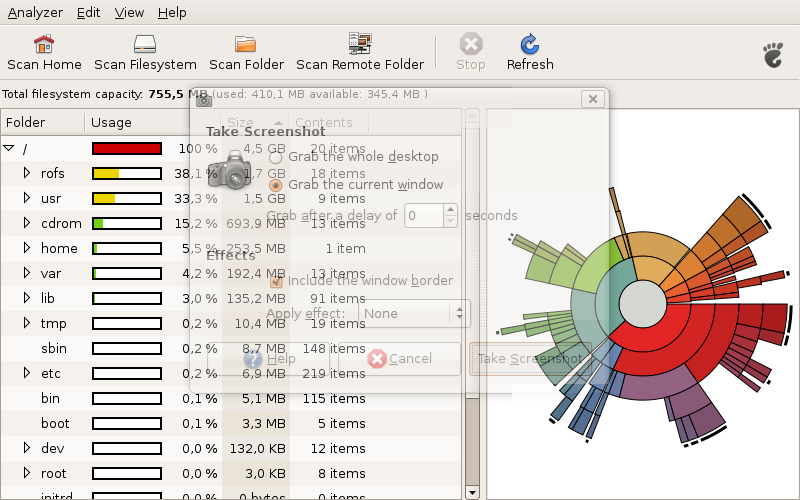
Task: Open Scan Folder from the toolbar
Action: tap(246, 44)
